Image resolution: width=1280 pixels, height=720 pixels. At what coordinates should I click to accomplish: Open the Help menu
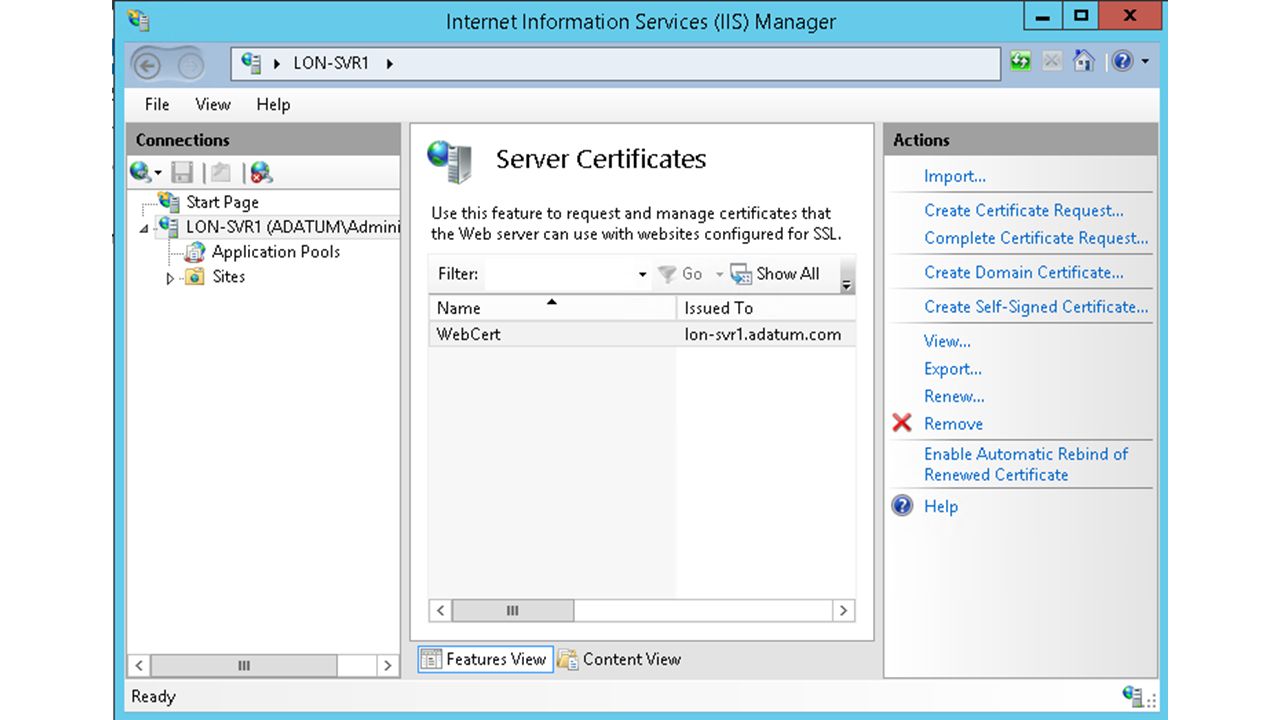point(273,104)
